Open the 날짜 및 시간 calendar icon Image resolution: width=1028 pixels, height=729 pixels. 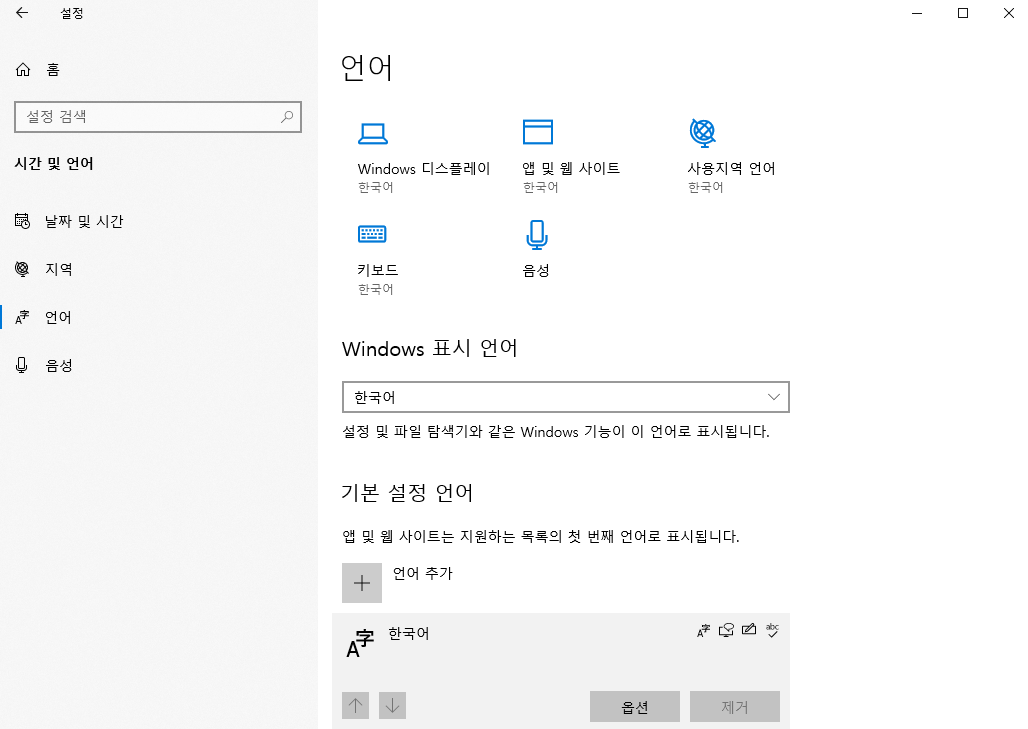click(22, 221)
